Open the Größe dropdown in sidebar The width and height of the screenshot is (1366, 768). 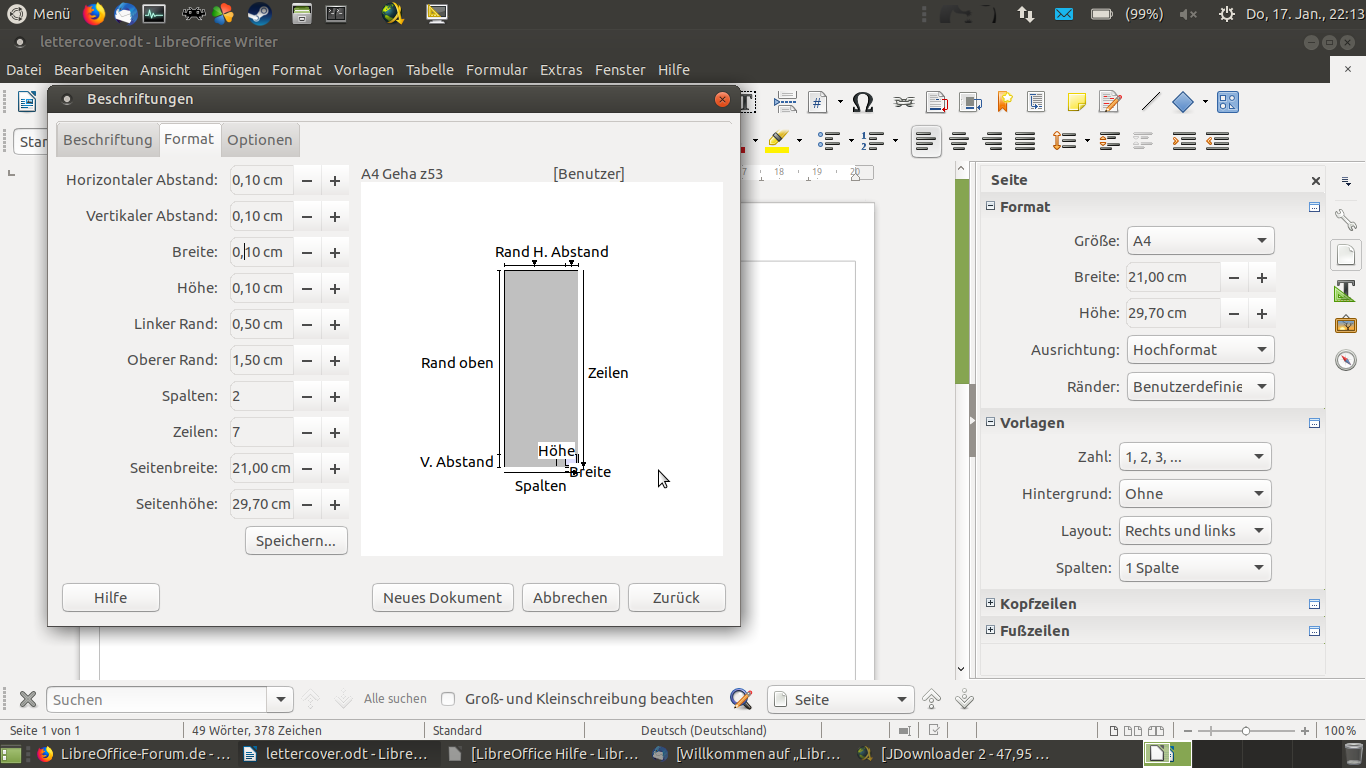click(1200, 241)
